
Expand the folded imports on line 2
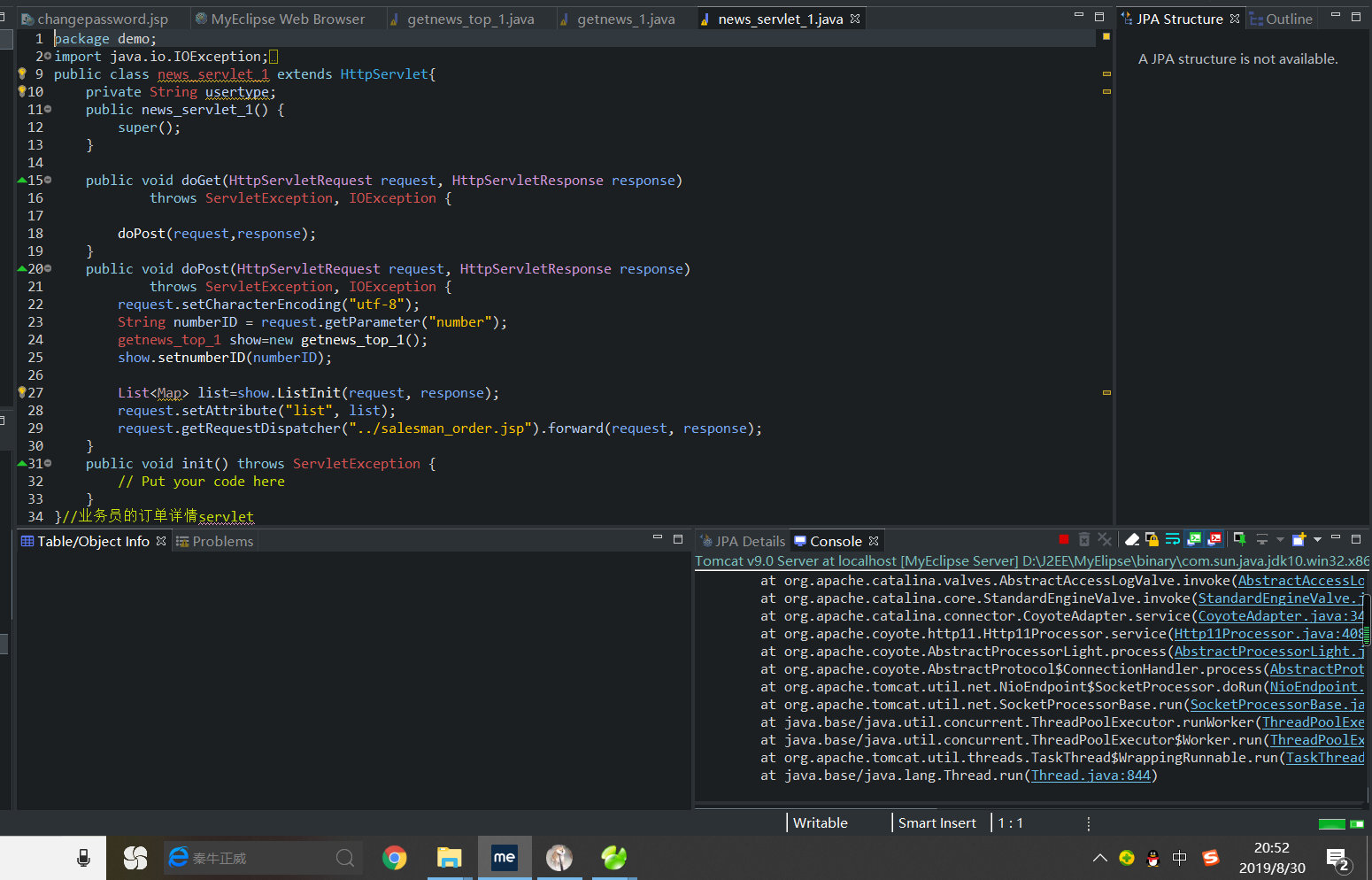pos(48,57)
